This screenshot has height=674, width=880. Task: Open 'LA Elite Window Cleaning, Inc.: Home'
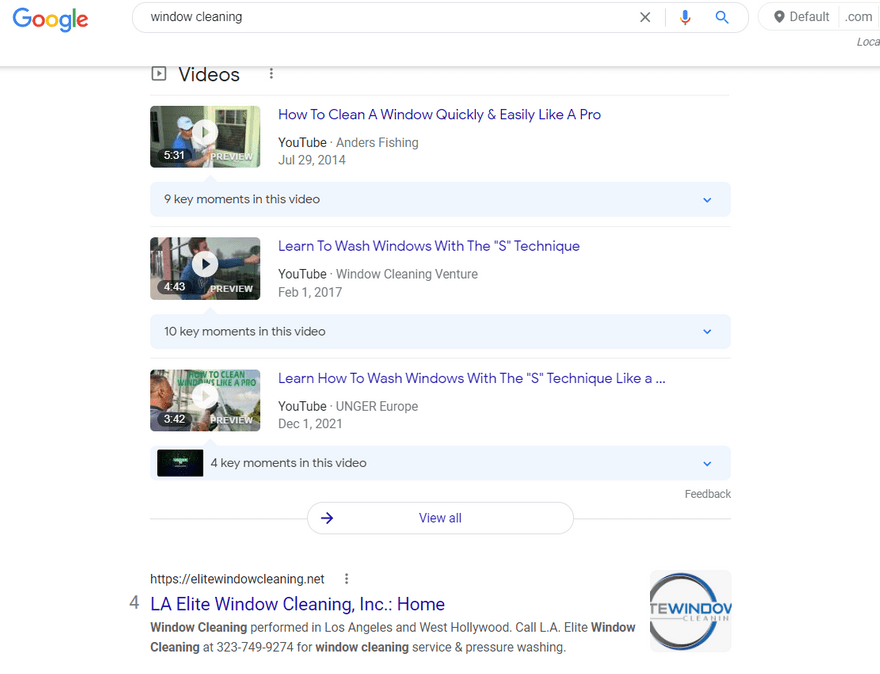[297, 604]
